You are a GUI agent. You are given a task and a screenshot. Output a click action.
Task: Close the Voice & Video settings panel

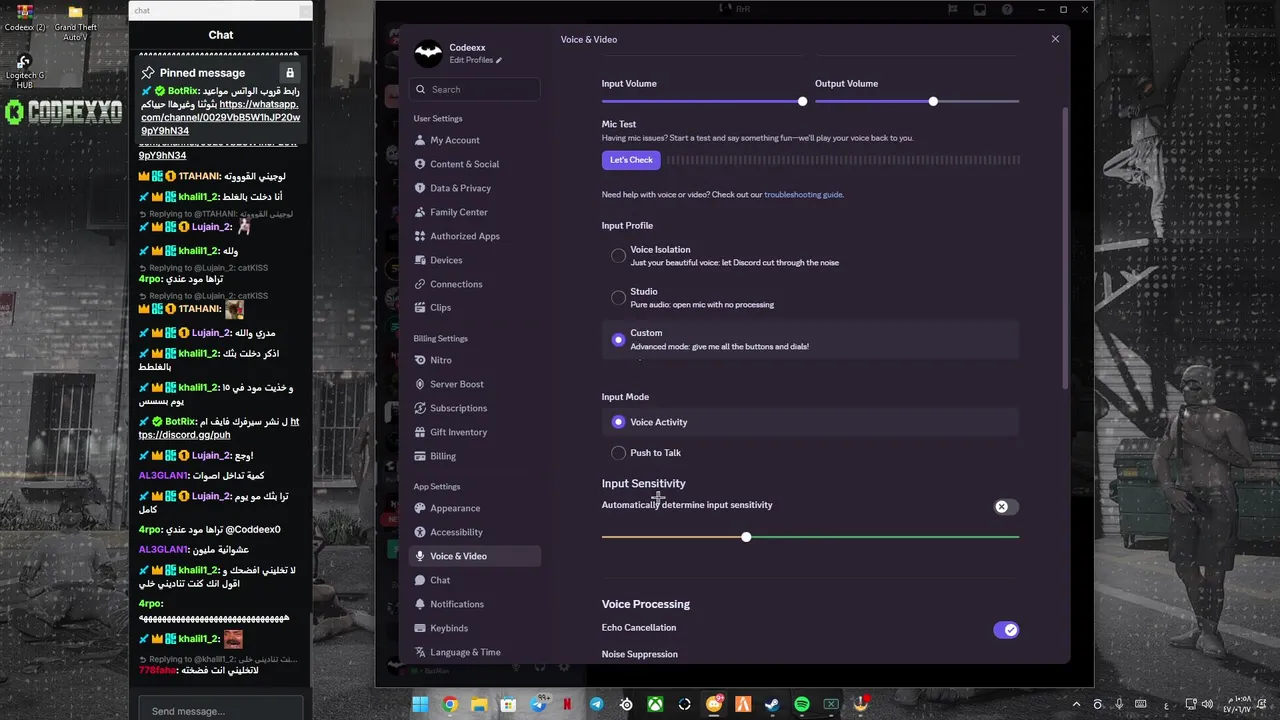coord(1055,39)
